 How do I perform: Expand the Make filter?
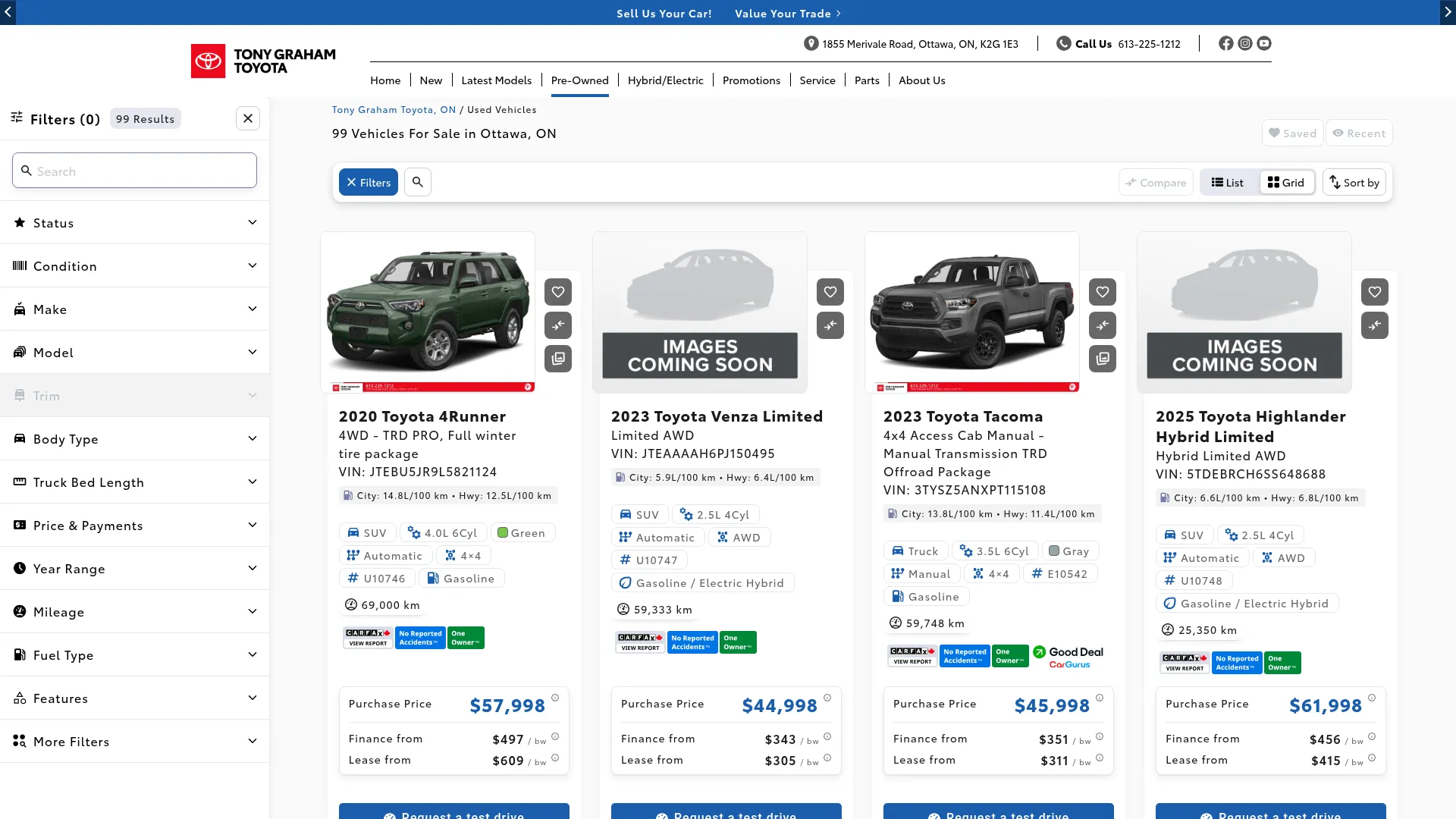[135, 309]
